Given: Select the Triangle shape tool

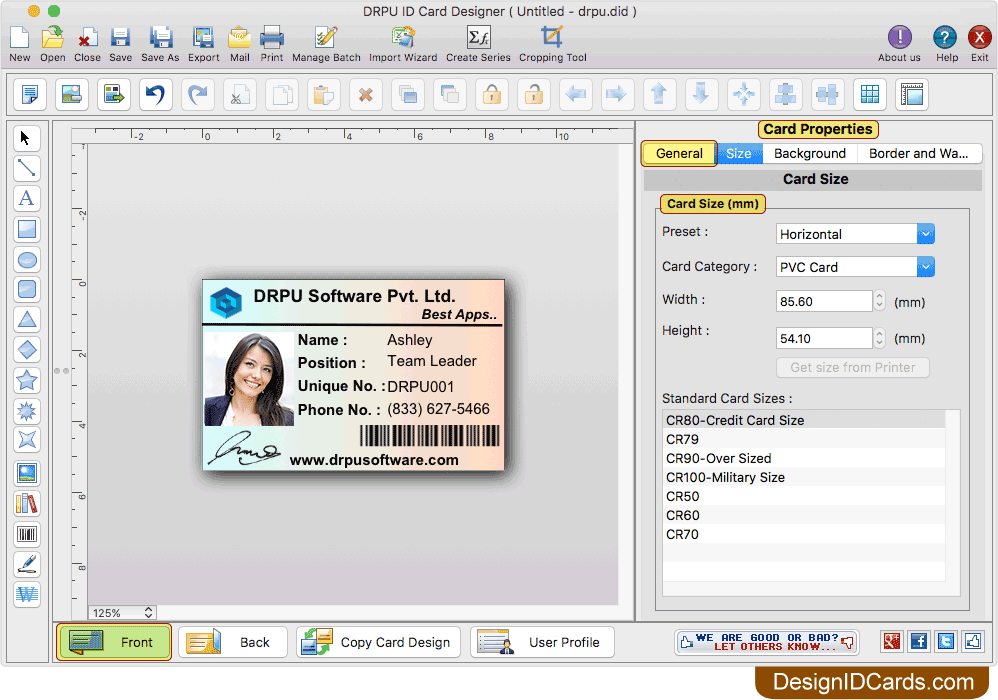Looking at the screenshot, I should (x=26, y=319).
